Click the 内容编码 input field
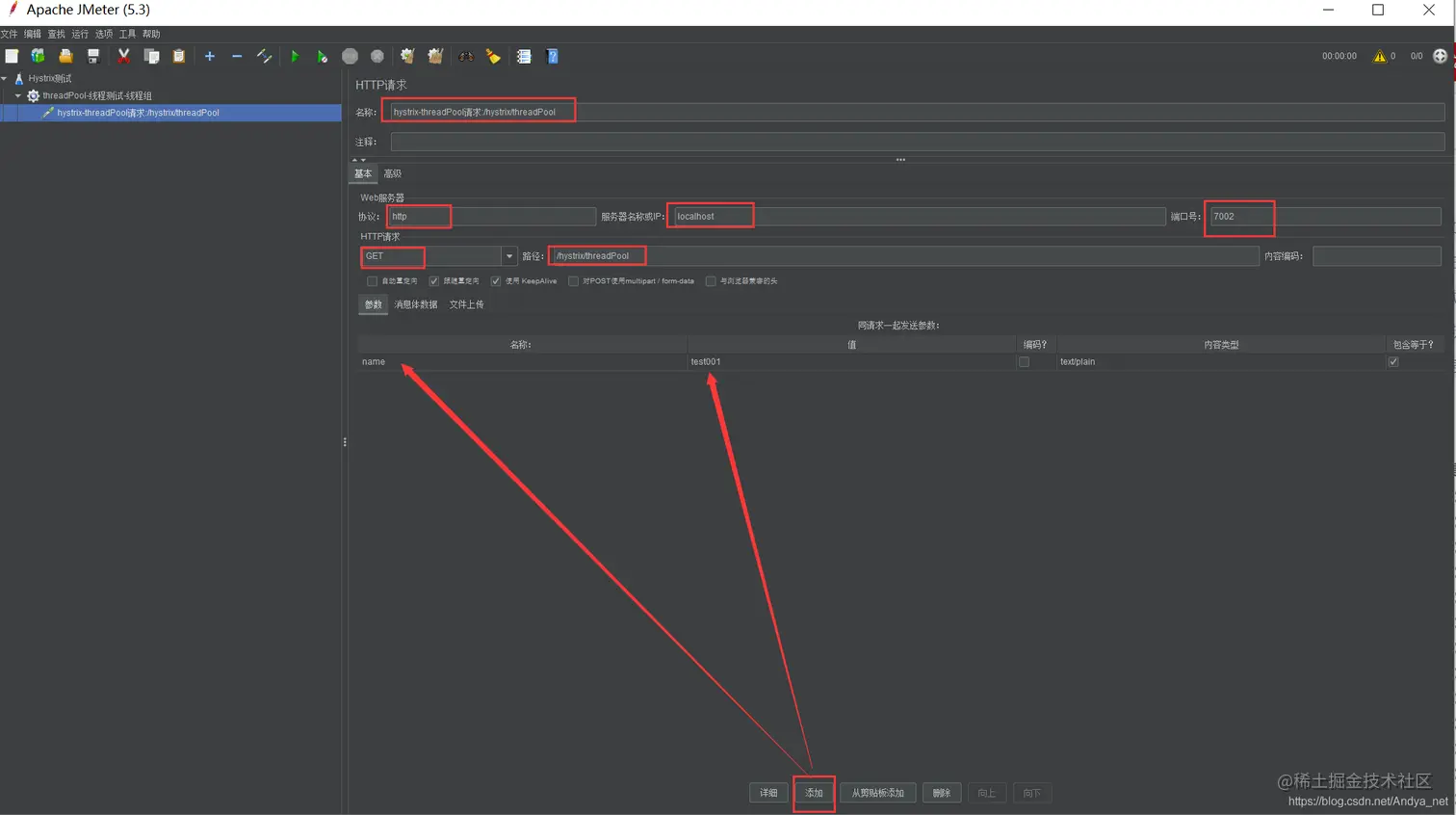 [x=1377, y=256]
